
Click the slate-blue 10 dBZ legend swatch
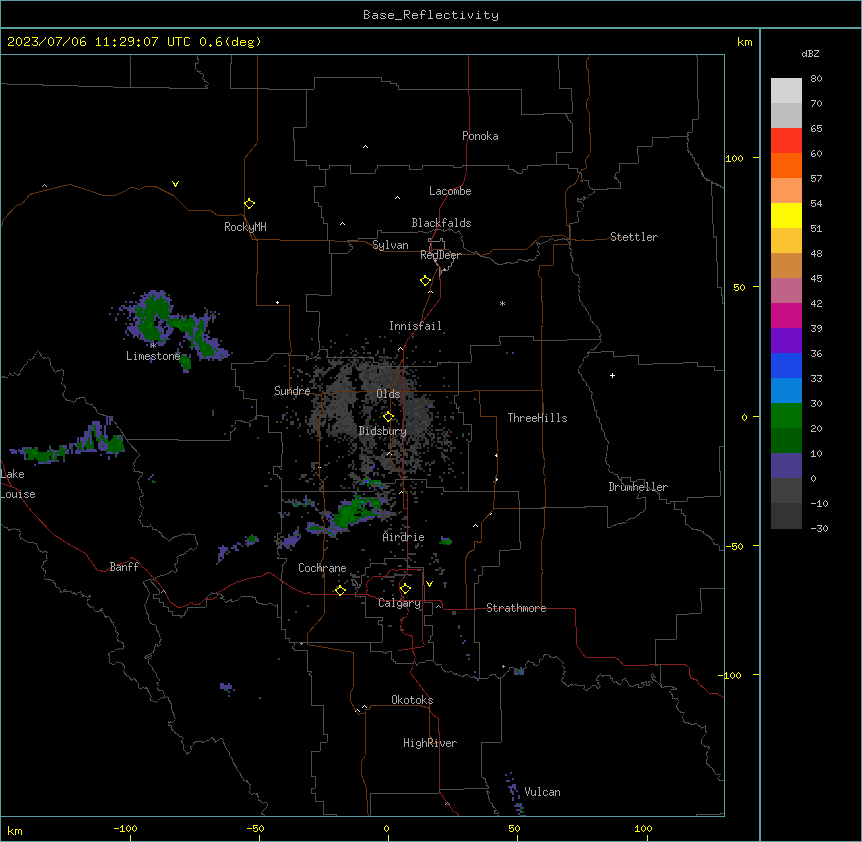(x=786, y=466)
